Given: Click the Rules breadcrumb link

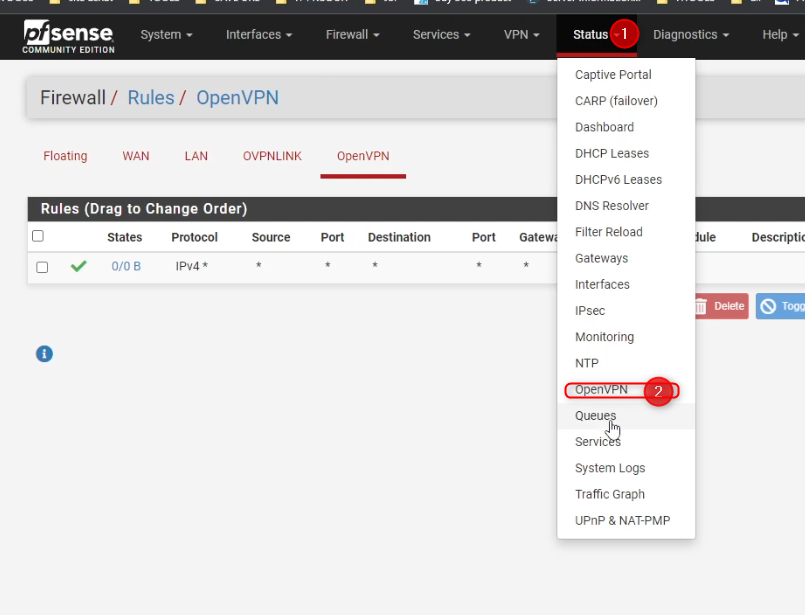Looking at the screenshot, I should (x=151, y=98).
